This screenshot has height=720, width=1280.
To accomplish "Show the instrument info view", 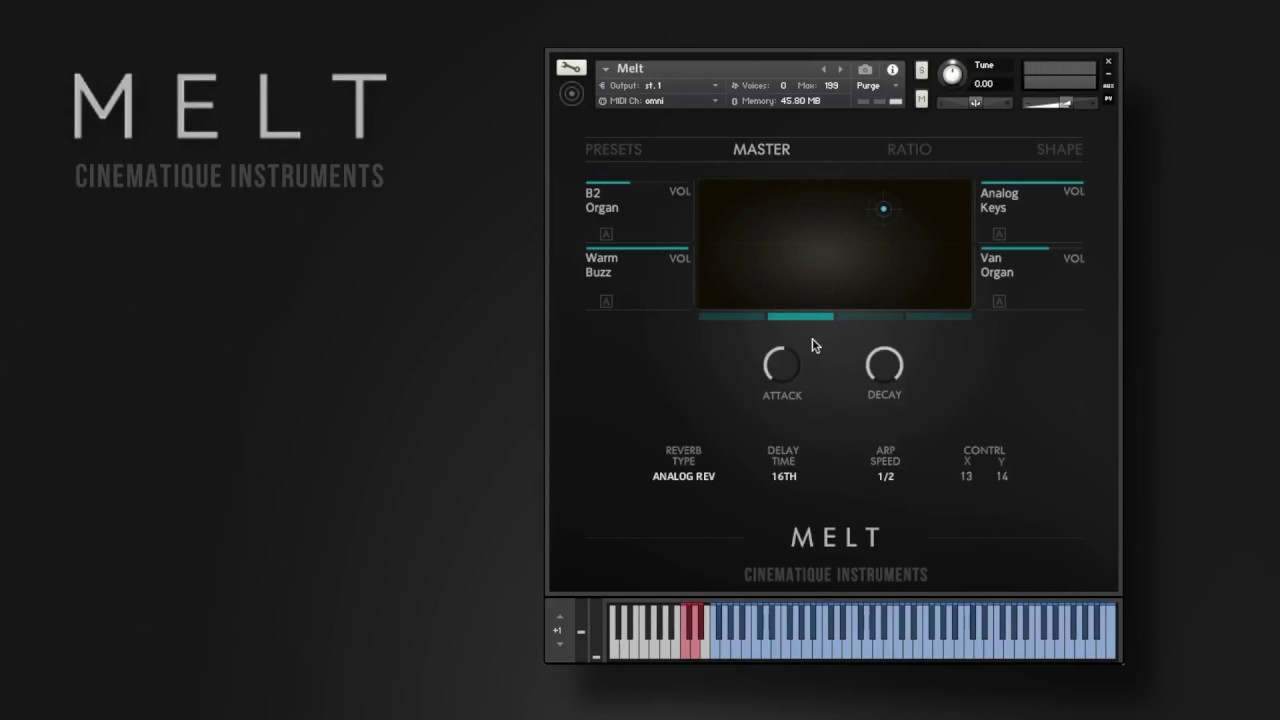I will pos(892,69).
